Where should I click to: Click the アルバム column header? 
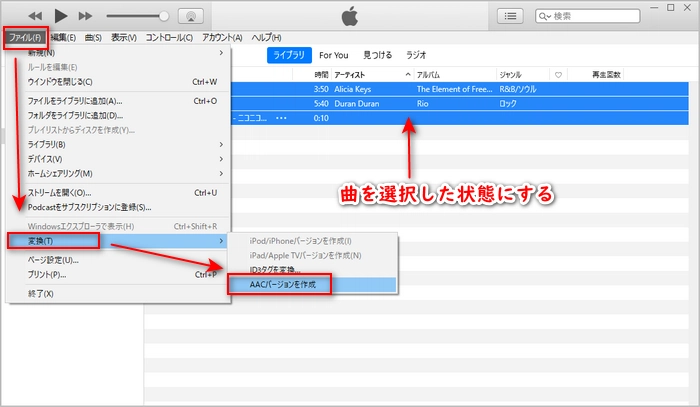coord(430,75)
